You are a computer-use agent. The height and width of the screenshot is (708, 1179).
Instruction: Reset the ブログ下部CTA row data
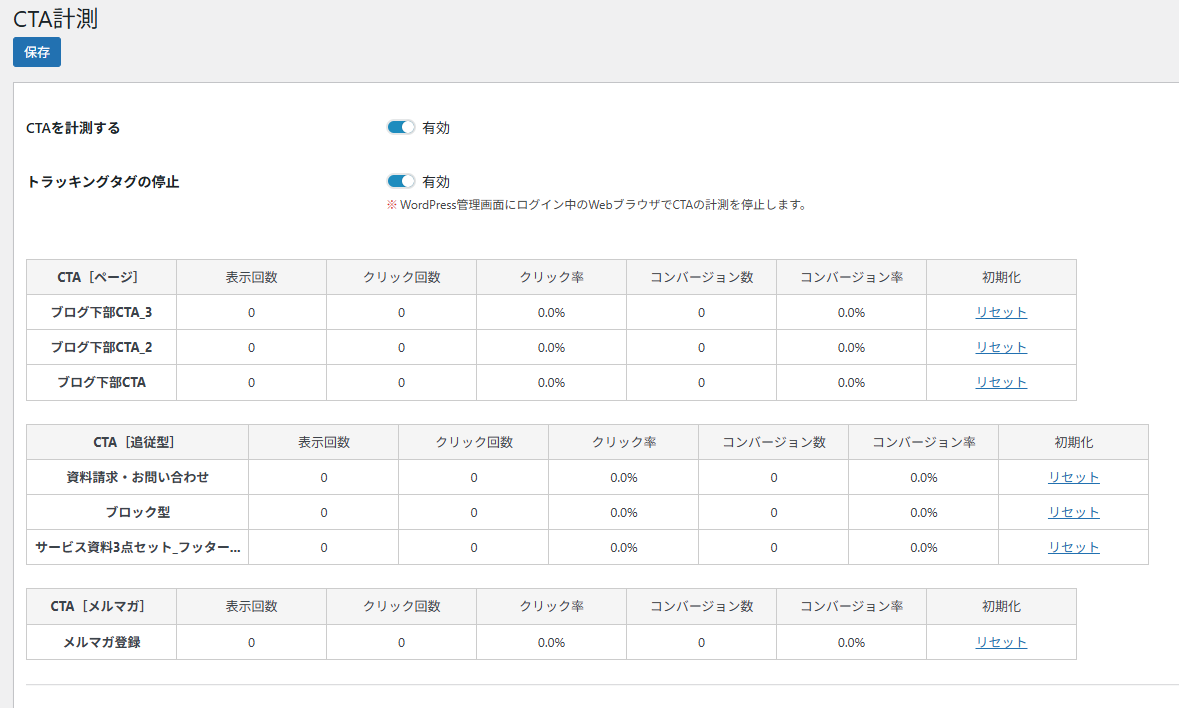(x=1001, y=382)
